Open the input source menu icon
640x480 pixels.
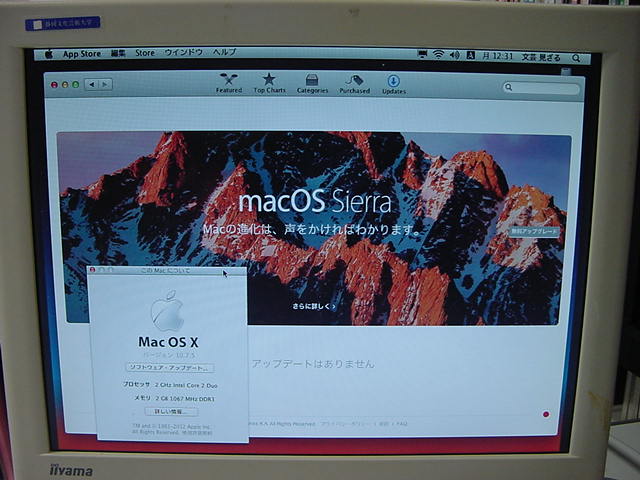(470, 55)
